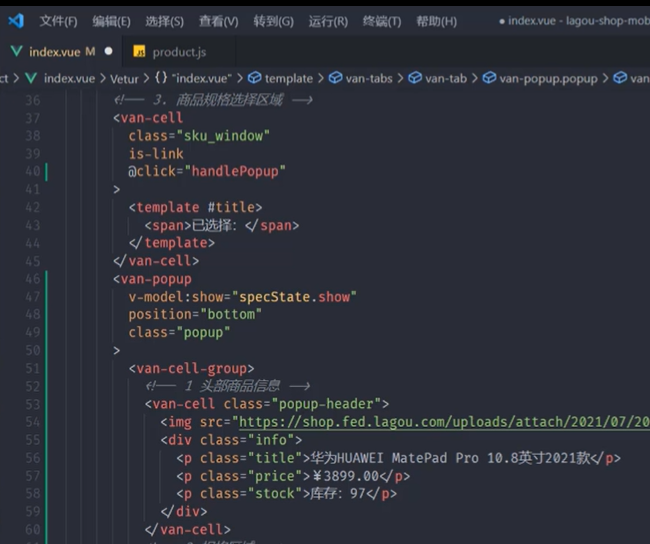Click the cube icon beside van-tabs breadcrumb
This screenshot has height=544, width=650.
[335, 78]
